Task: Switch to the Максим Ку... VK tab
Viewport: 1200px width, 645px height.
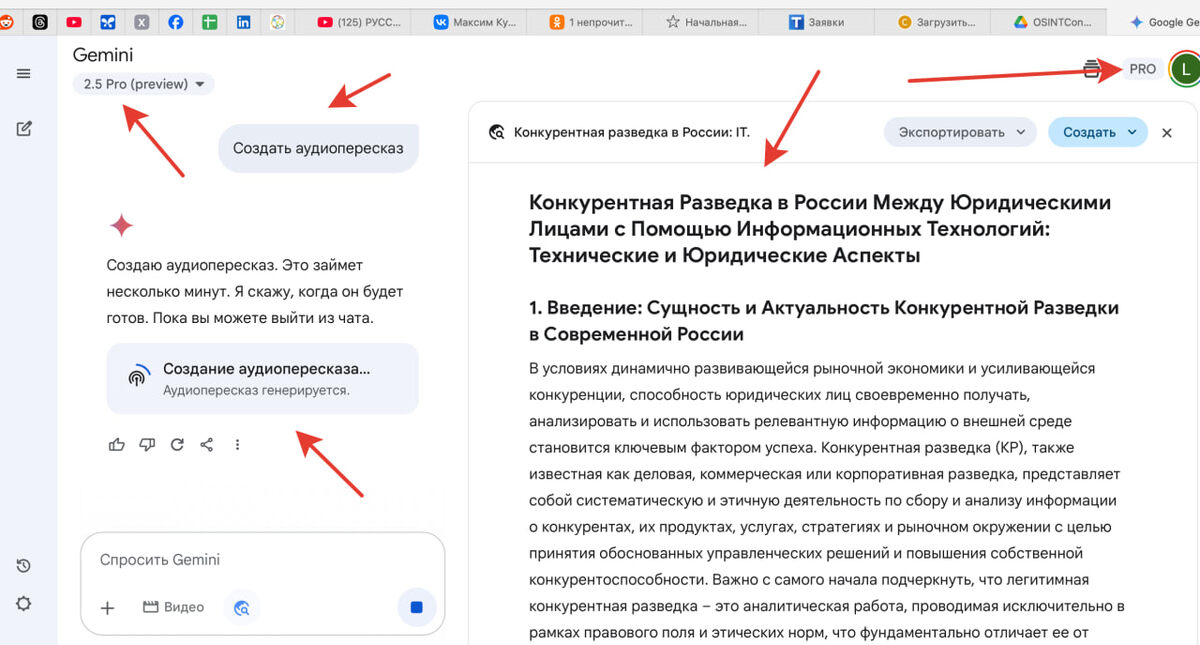Action: (475, 22)
